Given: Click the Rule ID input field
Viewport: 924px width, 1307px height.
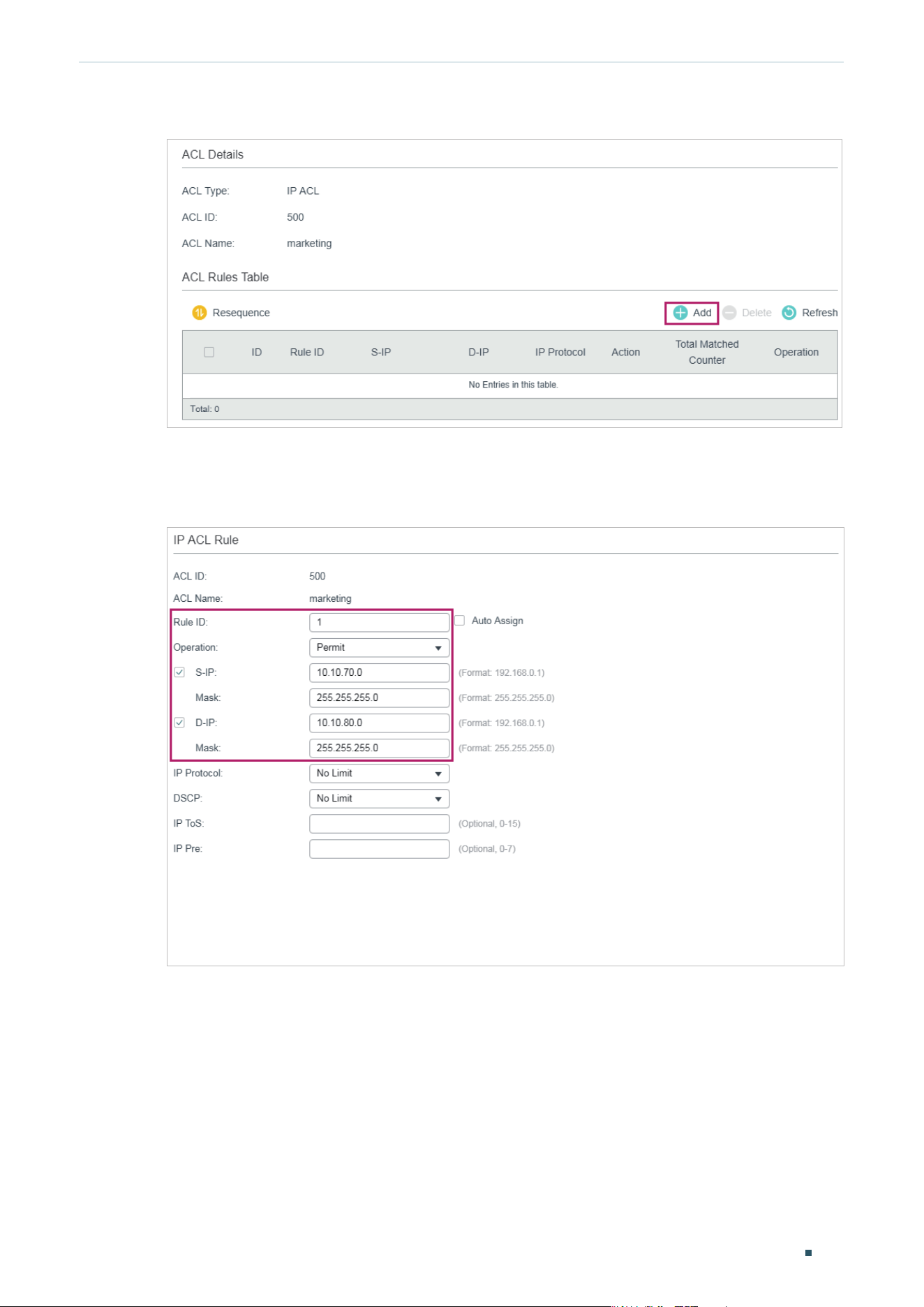Looking at the screenshot, I should pos(379,623).
